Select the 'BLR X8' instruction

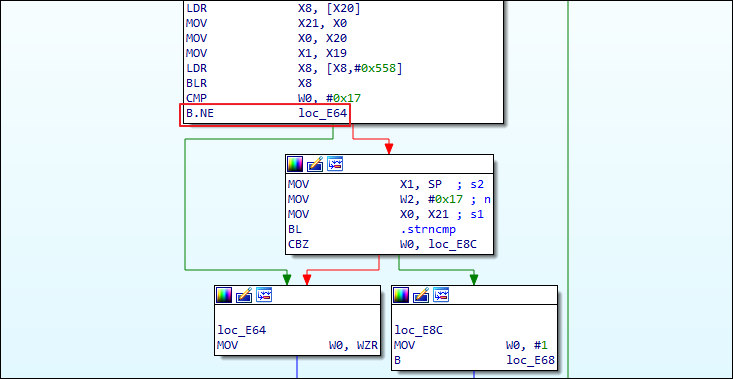[249, 83]
